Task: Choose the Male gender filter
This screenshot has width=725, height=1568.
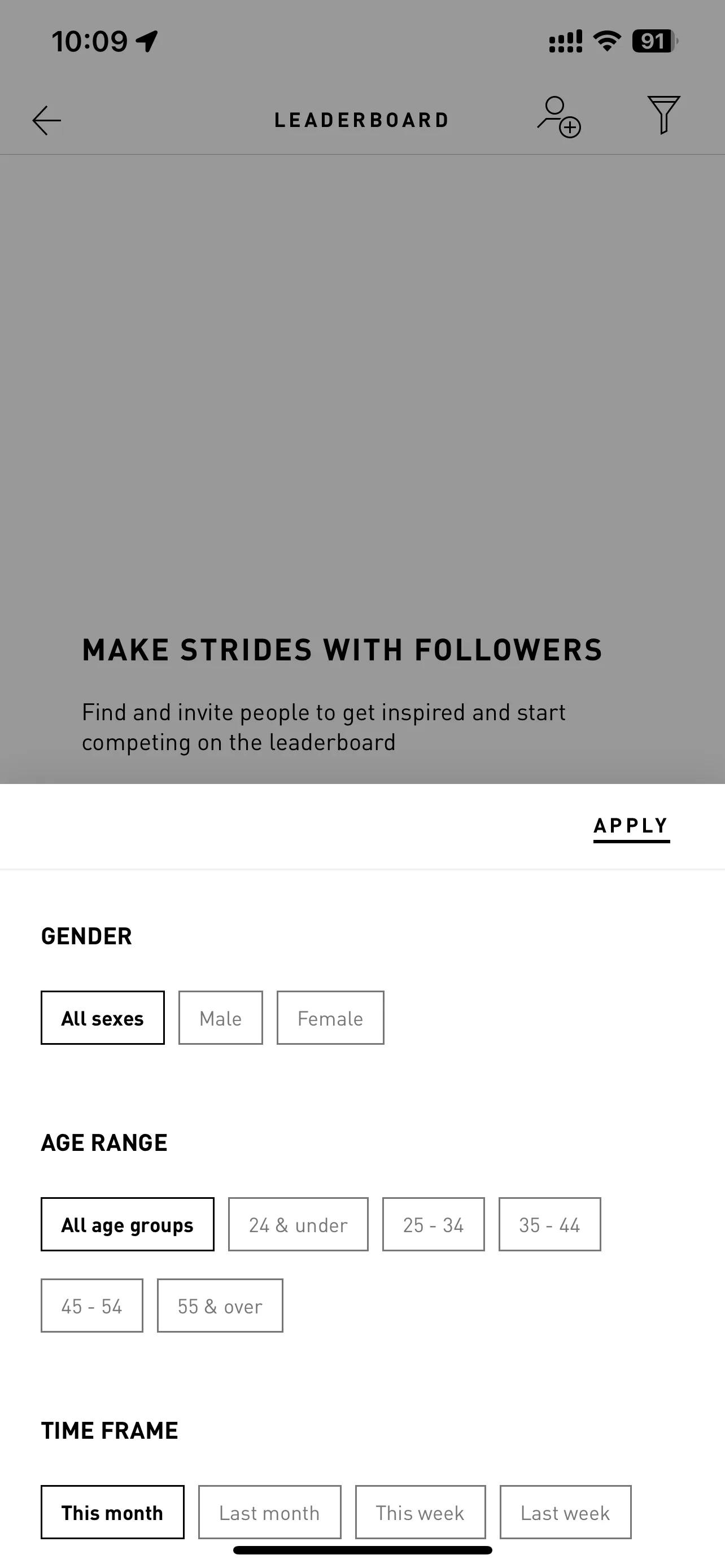Action: tap(220, 1018)
